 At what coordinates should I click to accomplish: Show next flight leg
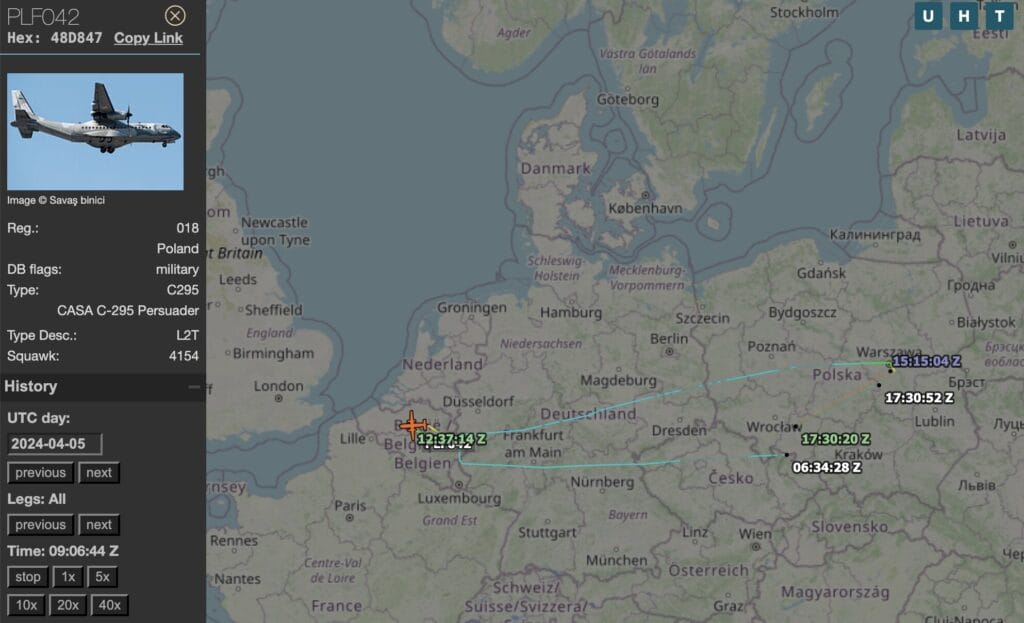click(x=99, y=525)
